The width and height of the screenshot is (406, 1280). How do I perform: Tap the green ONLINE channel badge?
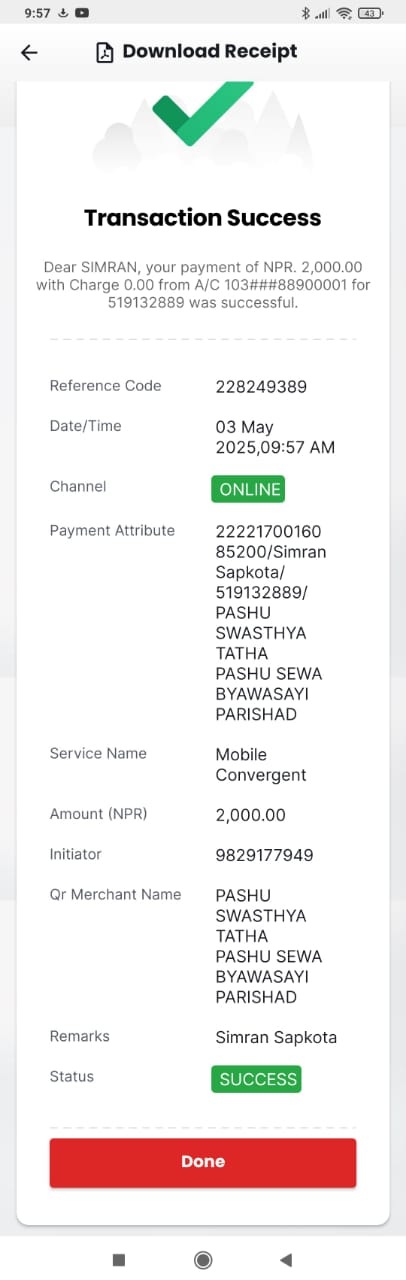point(248,489)
